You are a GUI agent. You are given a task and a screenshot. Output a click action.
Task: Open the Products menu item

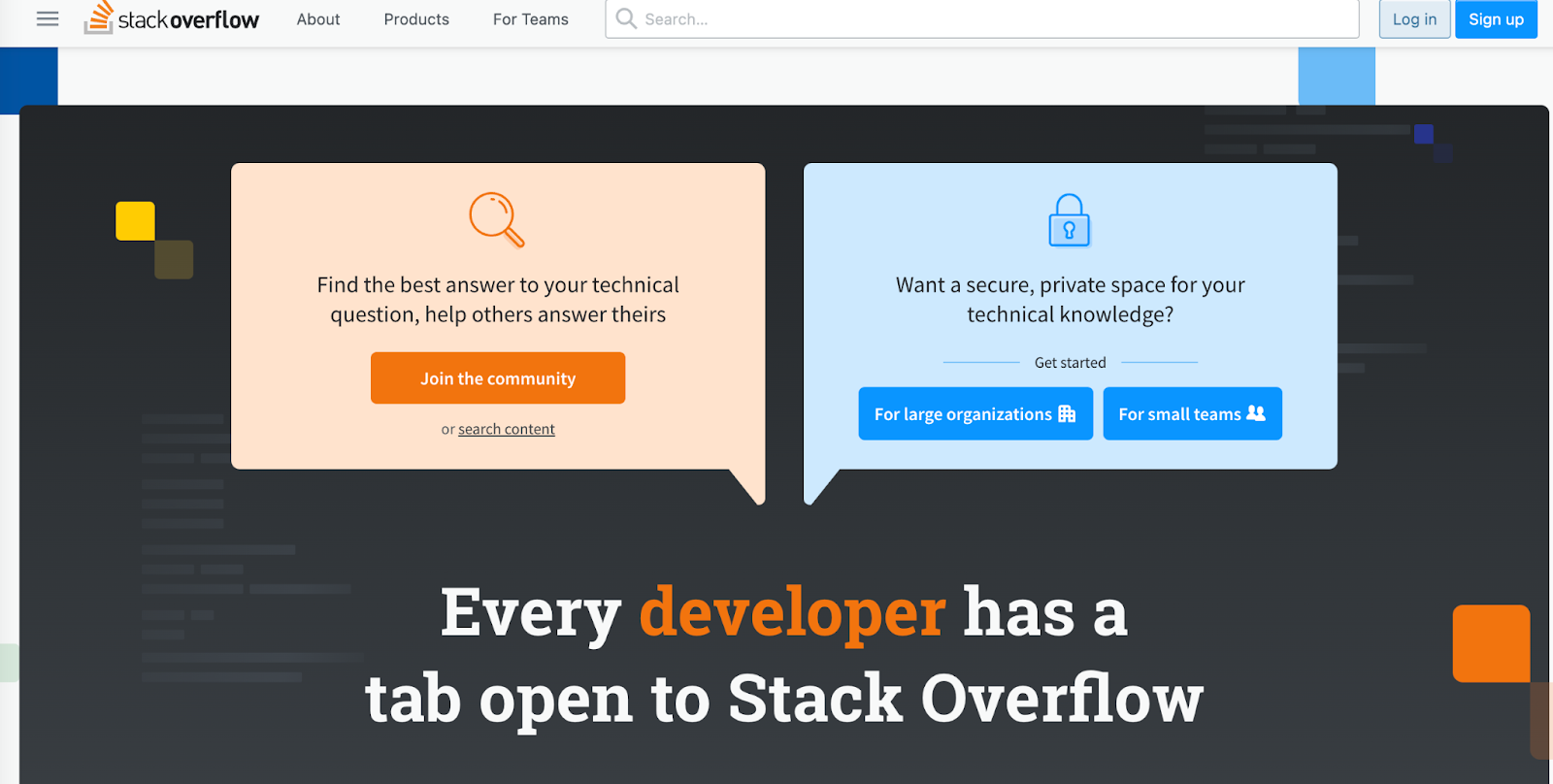(416, 19)
